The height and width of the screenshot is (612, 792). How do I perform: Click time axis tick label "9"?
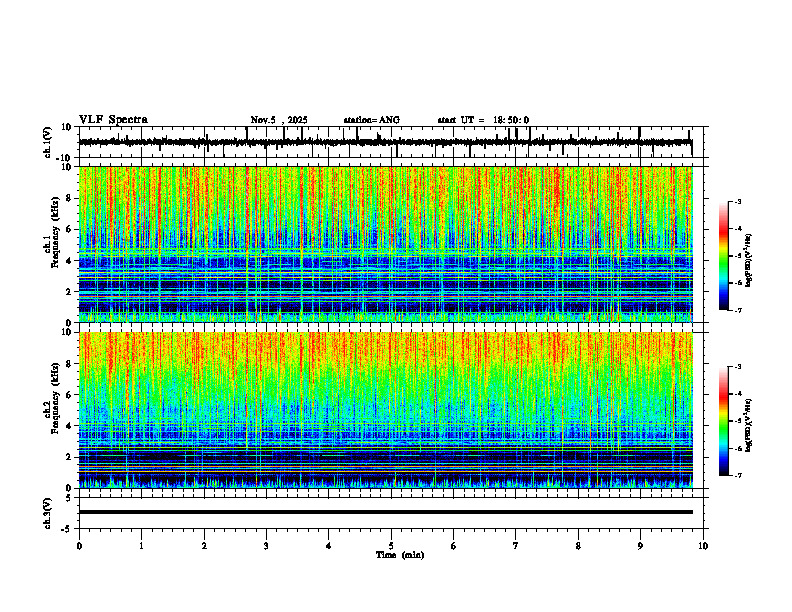(640, 546)
